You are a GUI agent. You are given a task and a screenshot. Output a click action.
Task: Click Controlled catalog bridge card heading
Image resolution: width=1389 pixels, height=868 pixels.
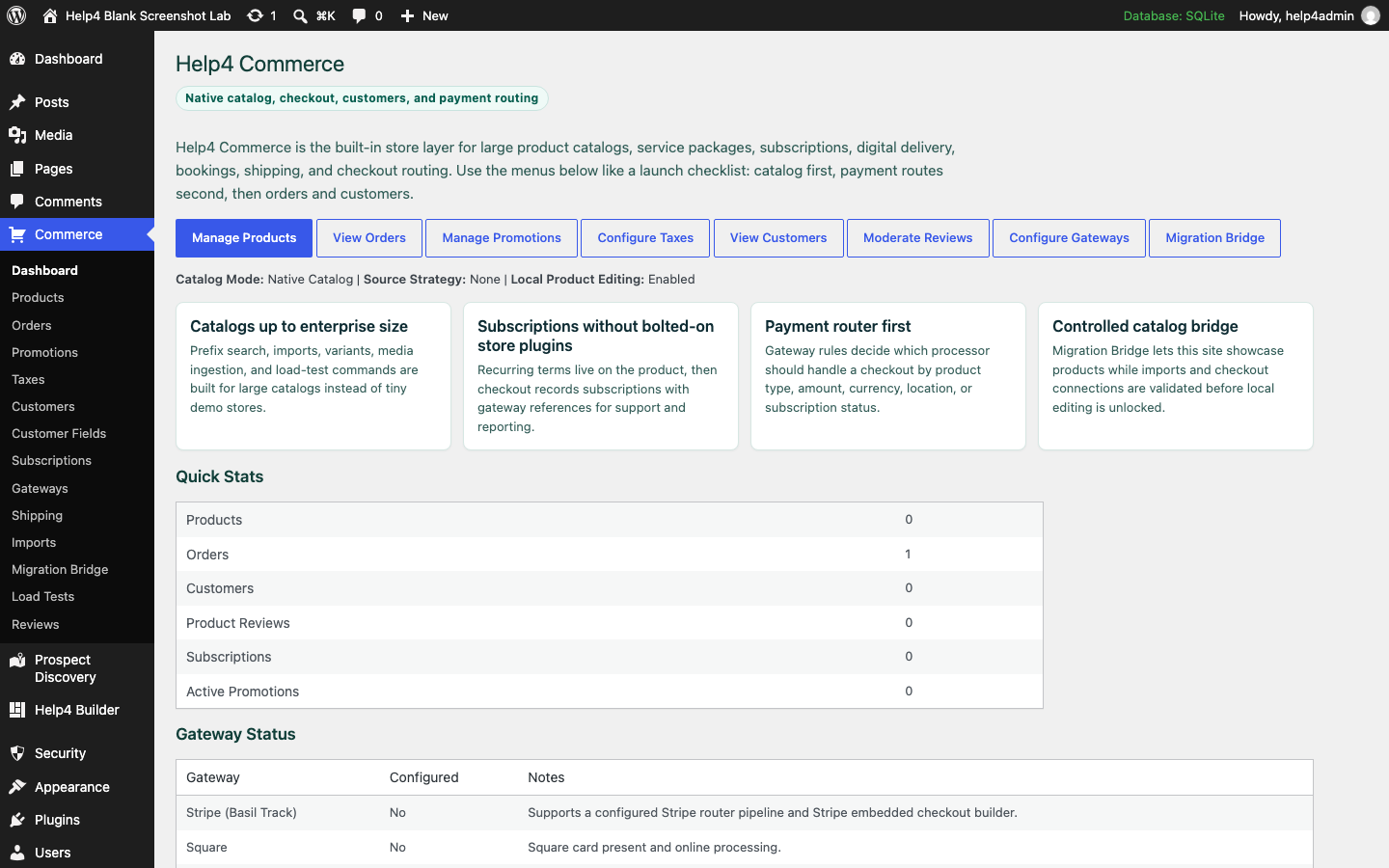pos(1145,326)
